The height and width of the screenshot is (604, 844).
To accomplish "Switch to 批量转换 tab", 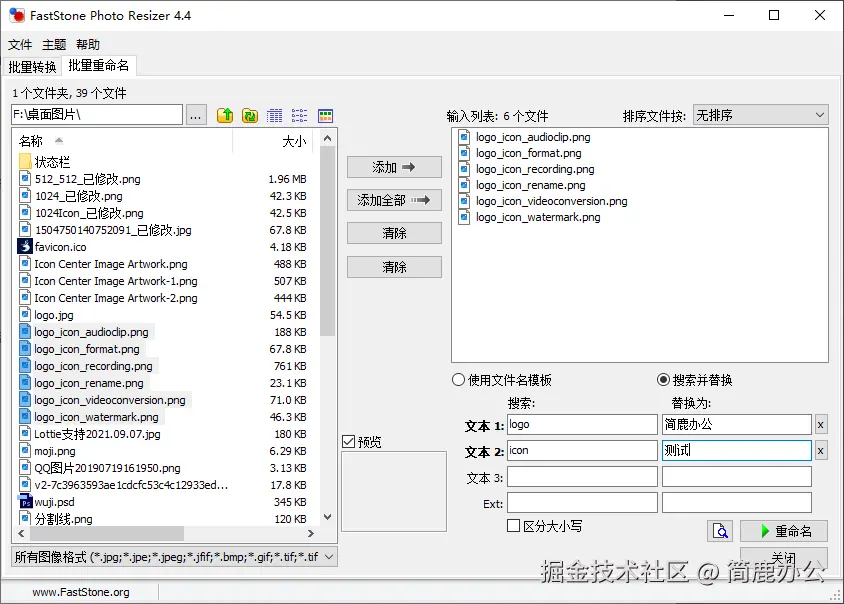I will [x=32, y=67].
